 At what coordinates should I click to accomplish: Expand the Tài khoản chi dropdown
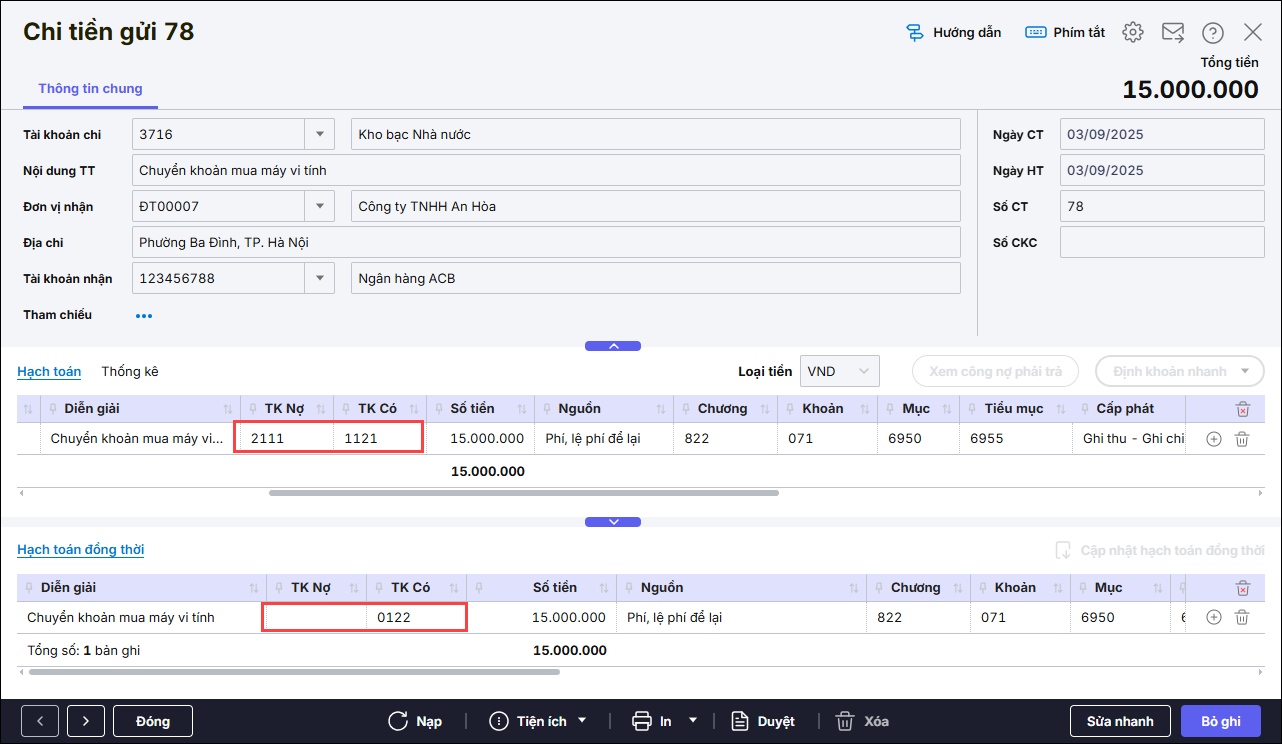coord(319,134)
